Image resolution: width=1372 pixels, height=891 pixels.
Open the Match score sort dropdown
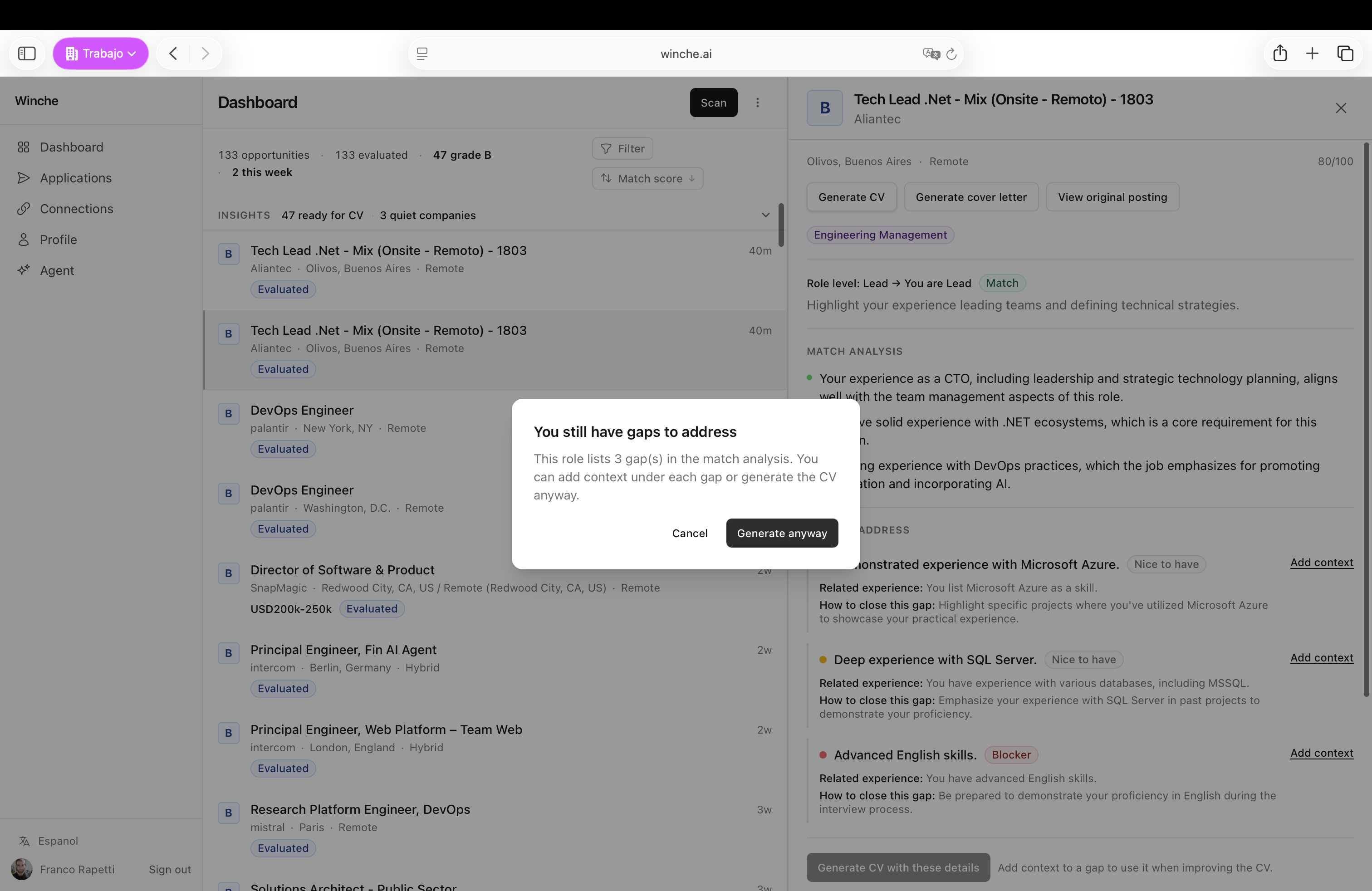coord(647,179)
